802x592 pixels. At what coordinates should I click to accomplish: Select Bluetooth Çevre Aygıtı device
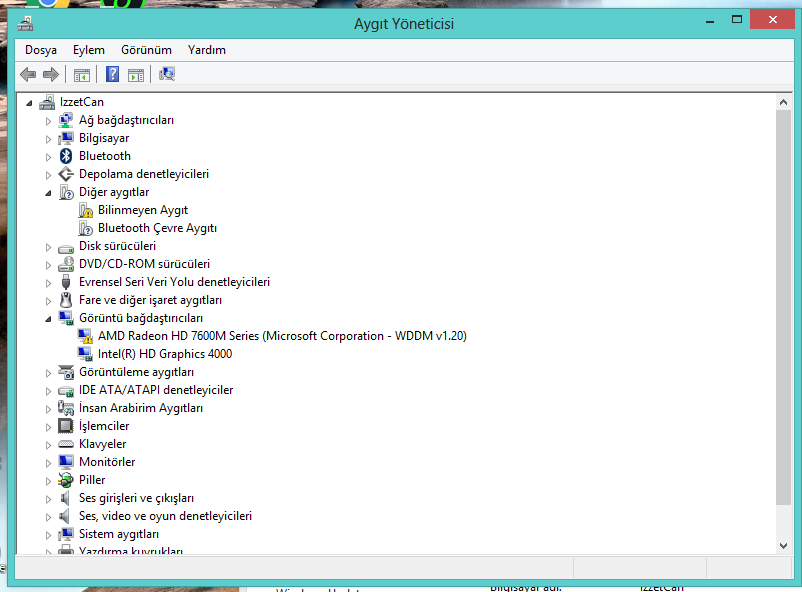point(157,228)
